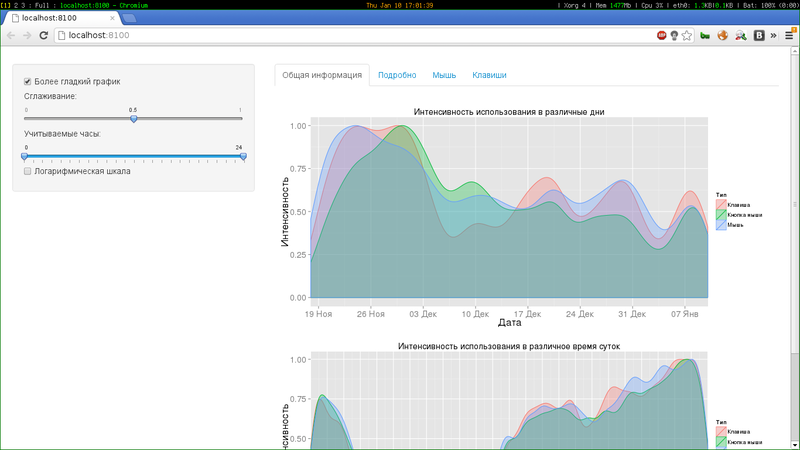Click the URL address field

click(x=357, y=35)
